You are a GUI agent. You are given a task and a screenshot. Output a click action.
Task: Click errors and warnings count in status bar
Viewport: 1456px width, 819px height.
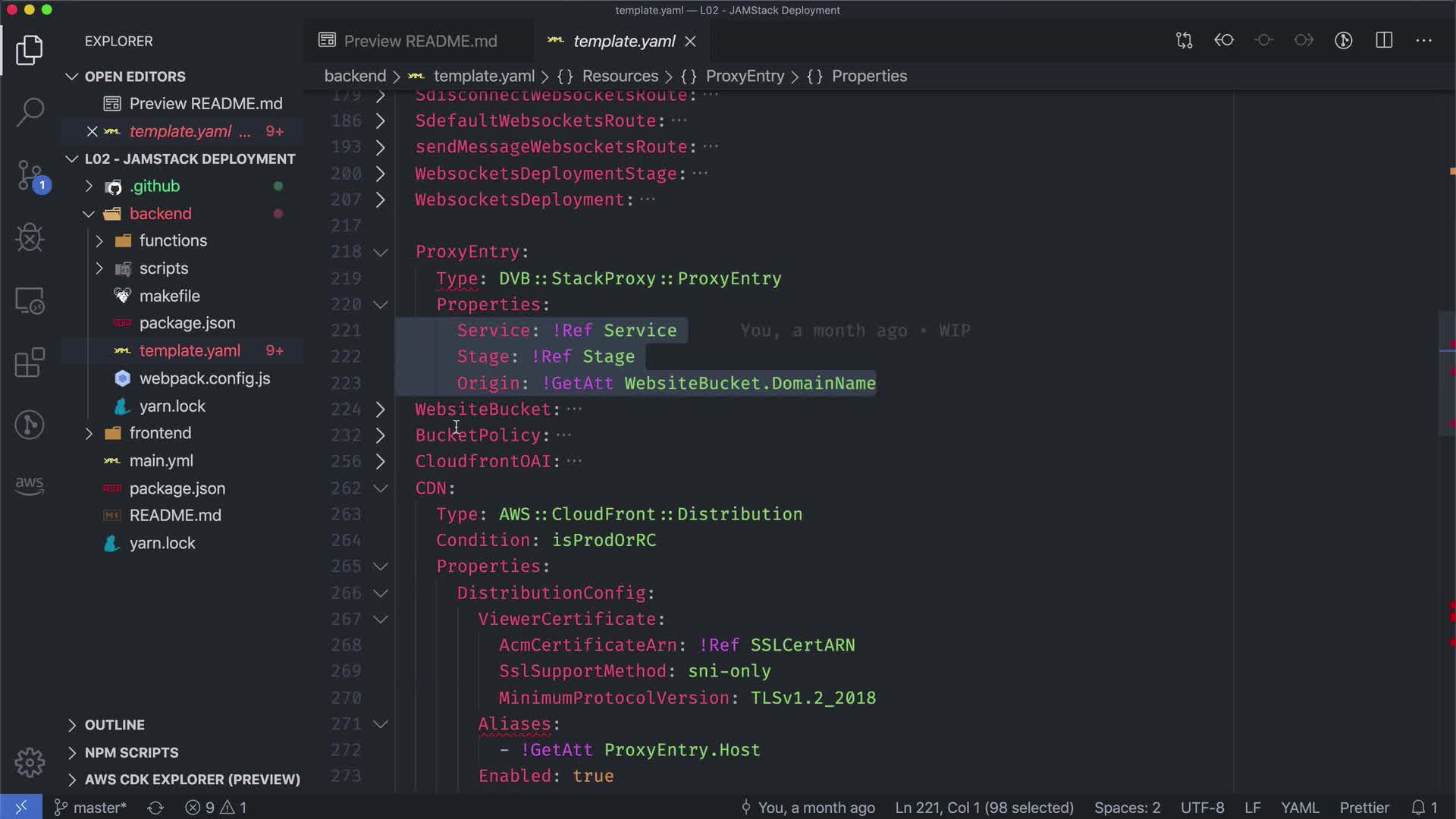click(216, 808)
